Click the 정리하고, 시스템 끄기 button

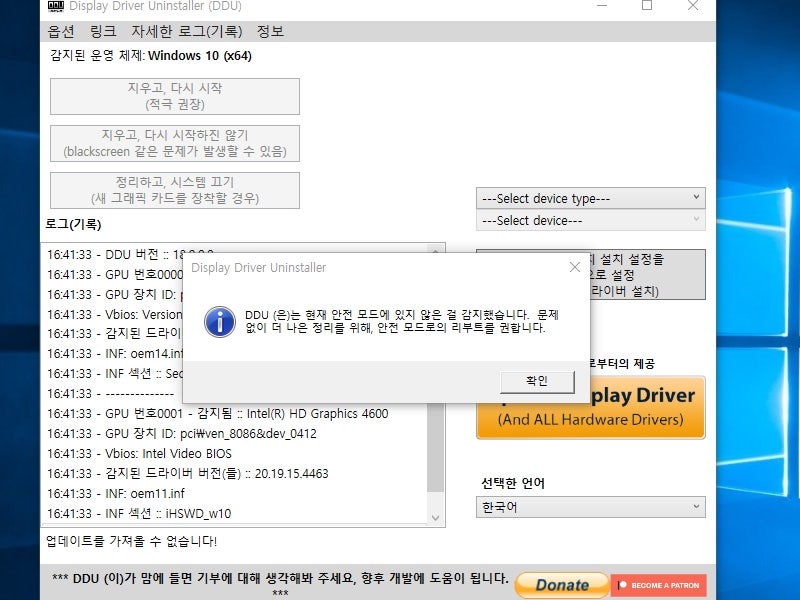[174, 190]
